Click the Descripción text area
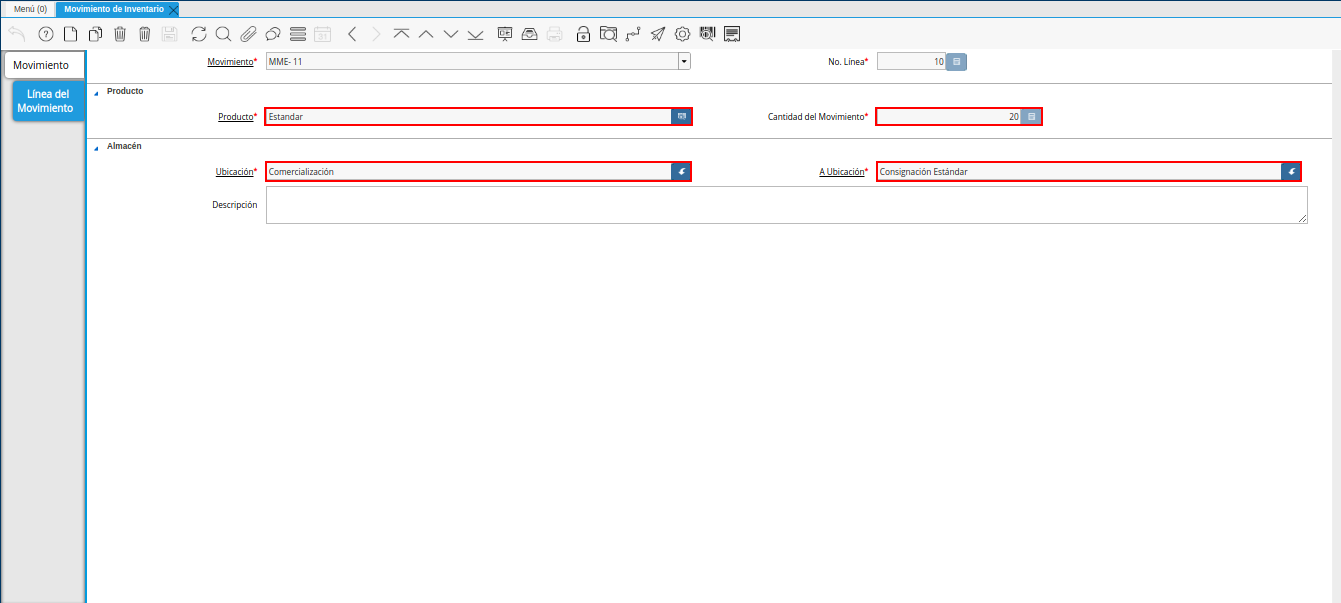Viewport: 1341px width, 603px height. (787, 205)
